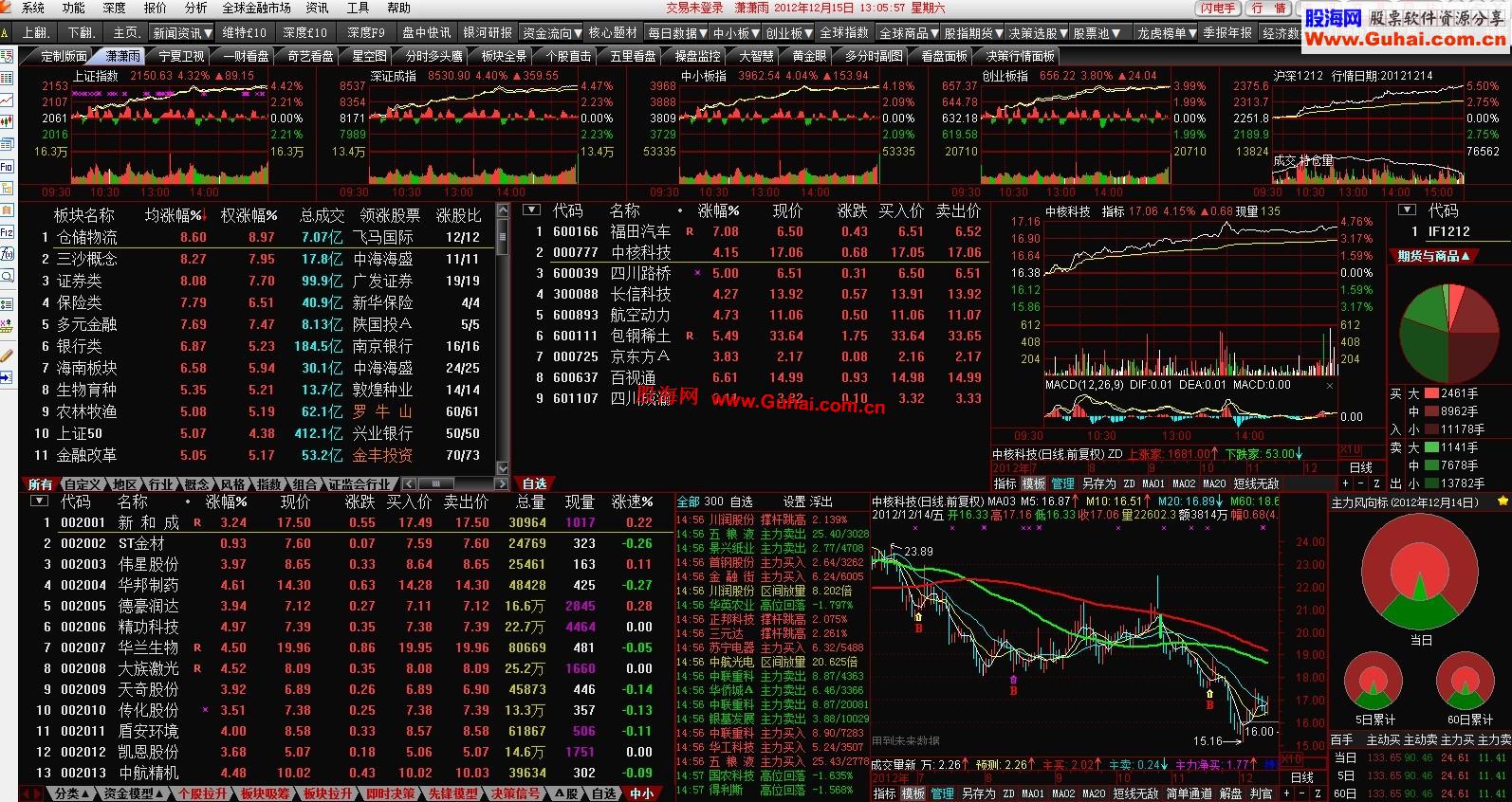Open the 全球金融市场 menu
The width and height of the screenshot is (1512, 802).
coord(256,8)
